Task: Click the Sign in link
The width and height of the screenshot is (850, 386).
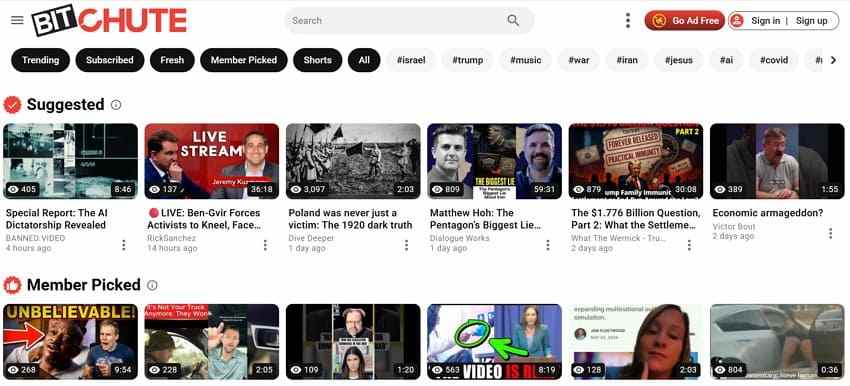Action: [765, 21]
